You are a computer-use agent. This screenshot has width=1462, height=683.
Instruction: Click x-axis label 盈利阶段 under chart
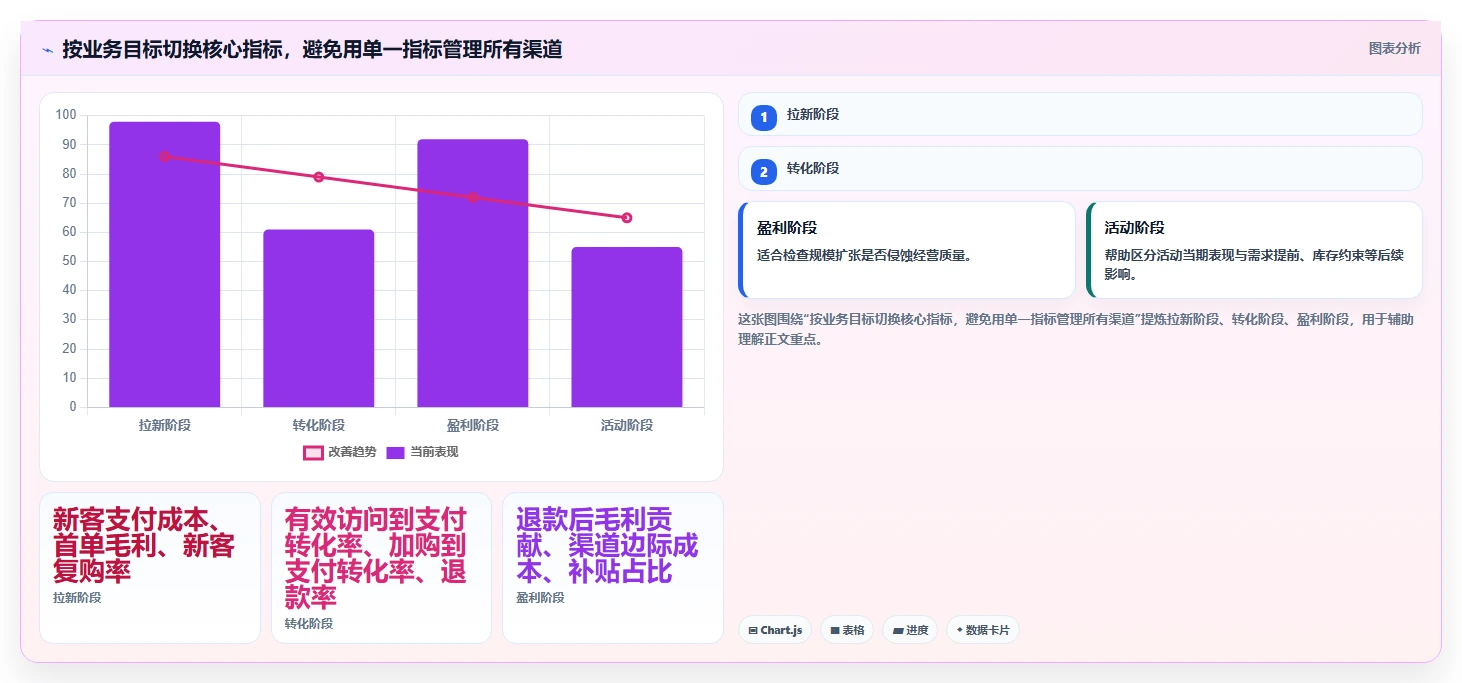tap(473, 425)
